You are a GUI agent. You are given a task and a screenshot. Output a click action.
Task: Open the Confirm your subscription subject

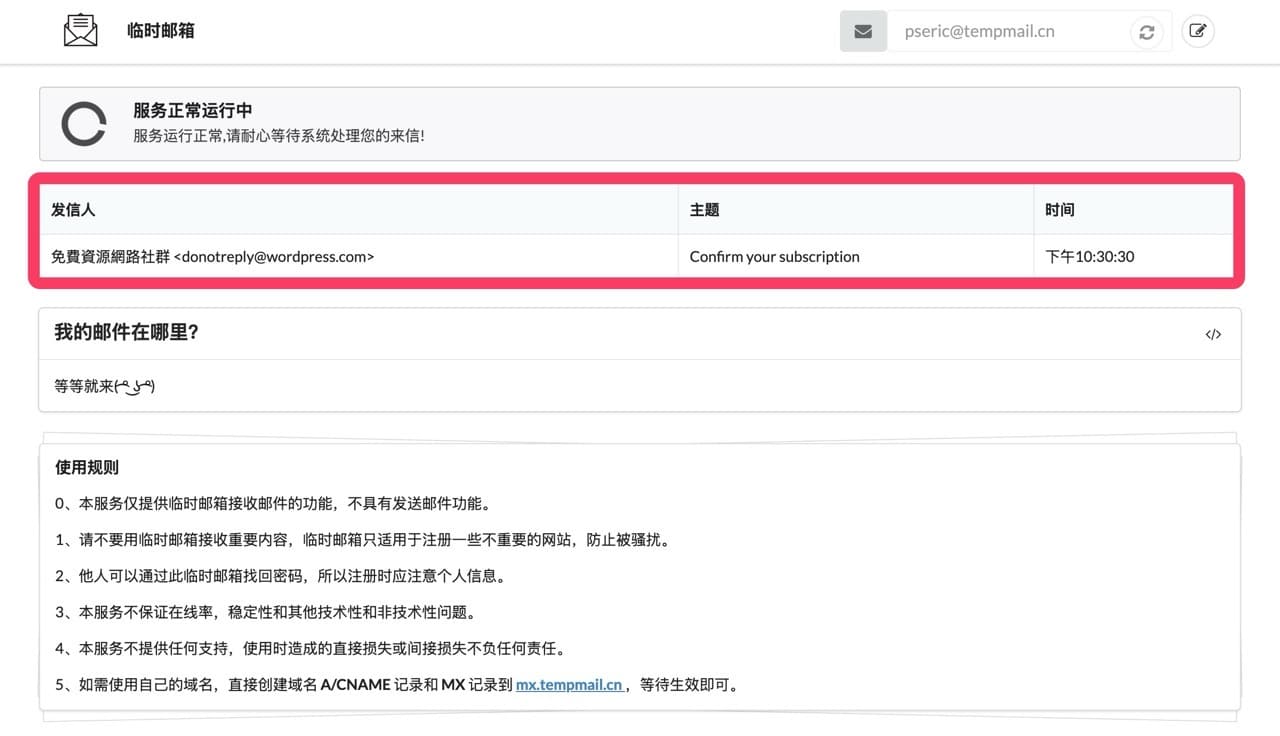point(775,256)
